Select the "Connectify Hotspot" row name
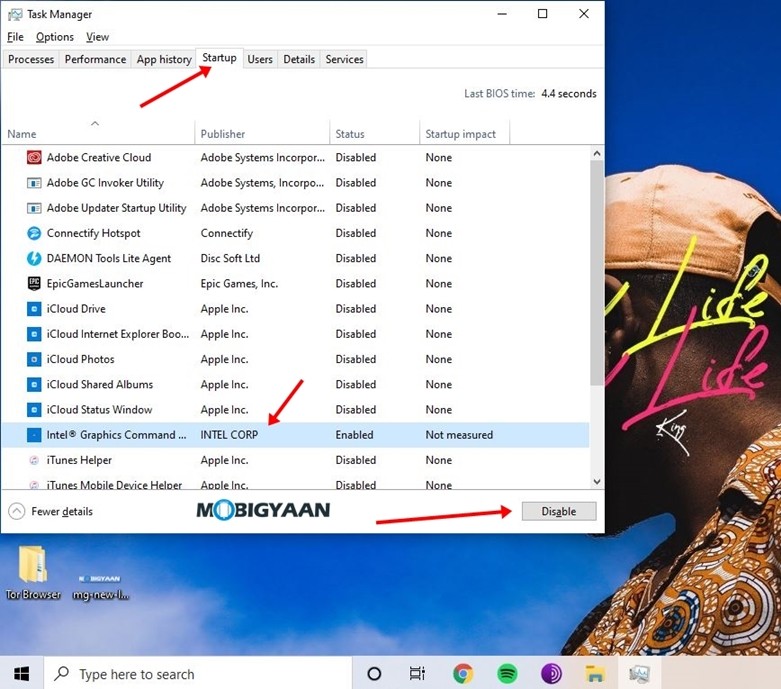This screenshot has height=689, width=781. point(94,233)
